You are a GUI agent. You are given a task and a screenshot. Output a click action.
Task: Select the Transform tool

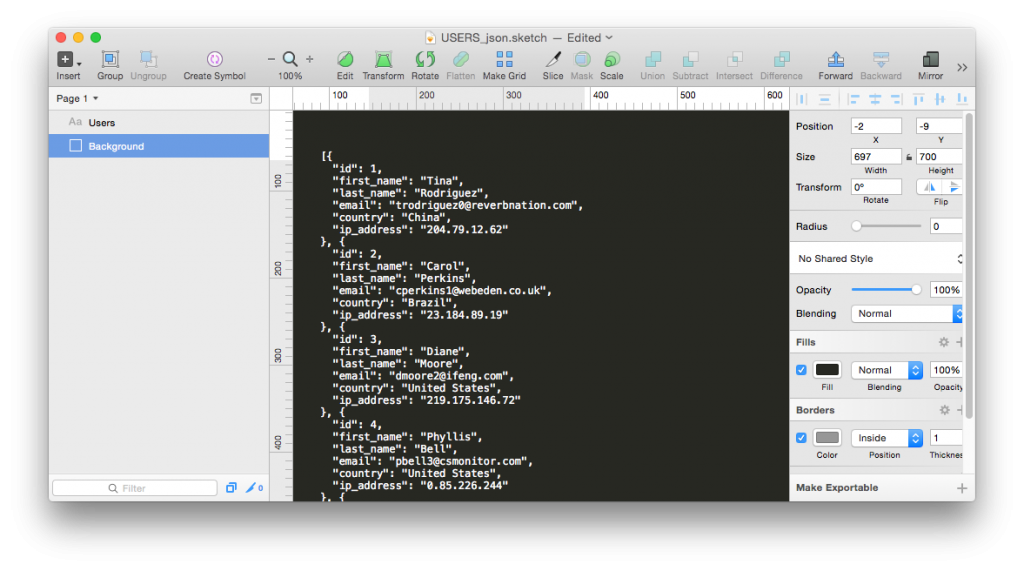pos(383,59)
